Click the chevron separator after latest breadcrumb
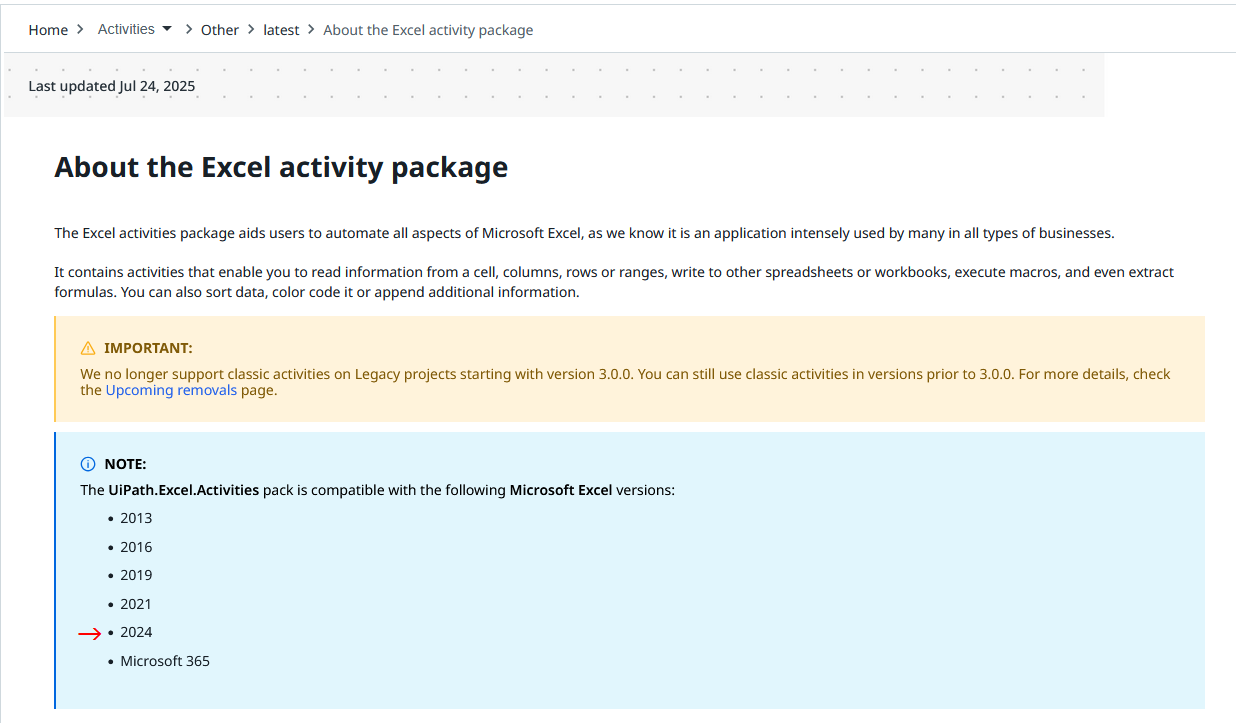Viewport: 1236px width, 723px height. click(x=311, y=30)
